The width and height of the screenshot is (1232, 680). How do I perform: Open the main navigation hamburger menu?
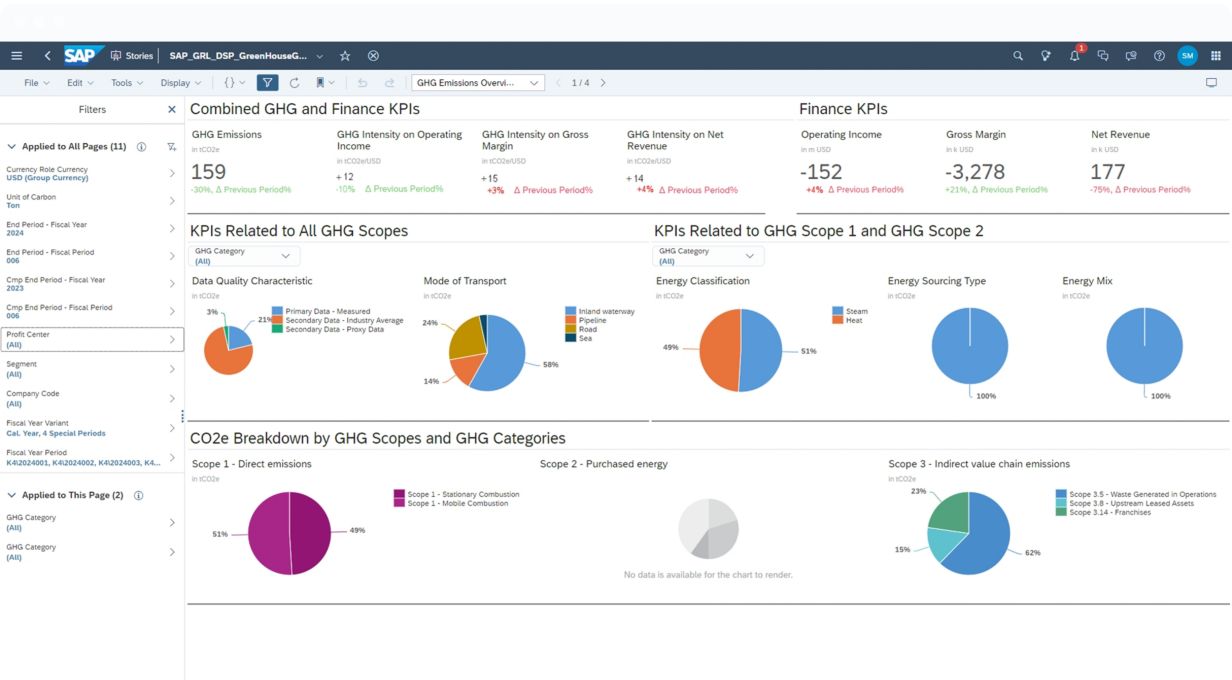coord(16,56)
